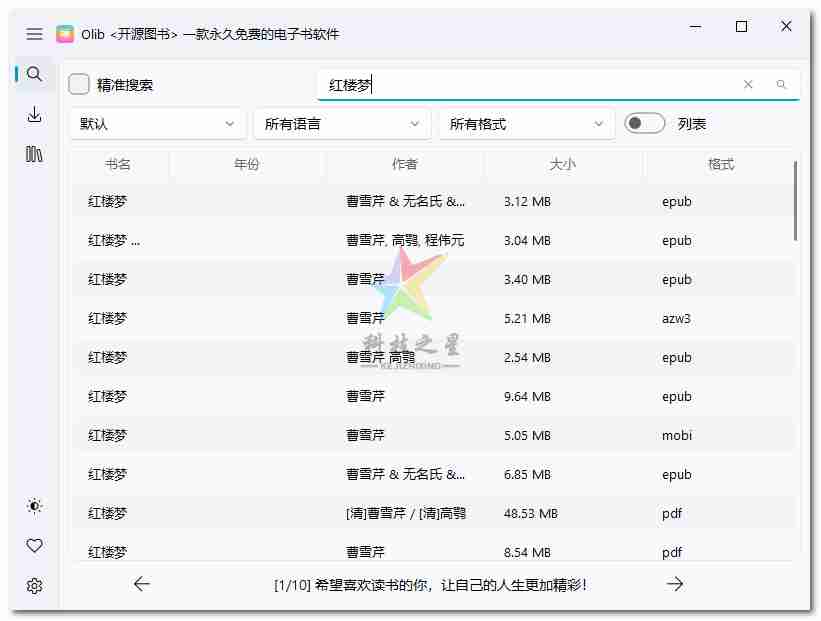
Task: Click the 书名 column header
Action: click(118, 164)
